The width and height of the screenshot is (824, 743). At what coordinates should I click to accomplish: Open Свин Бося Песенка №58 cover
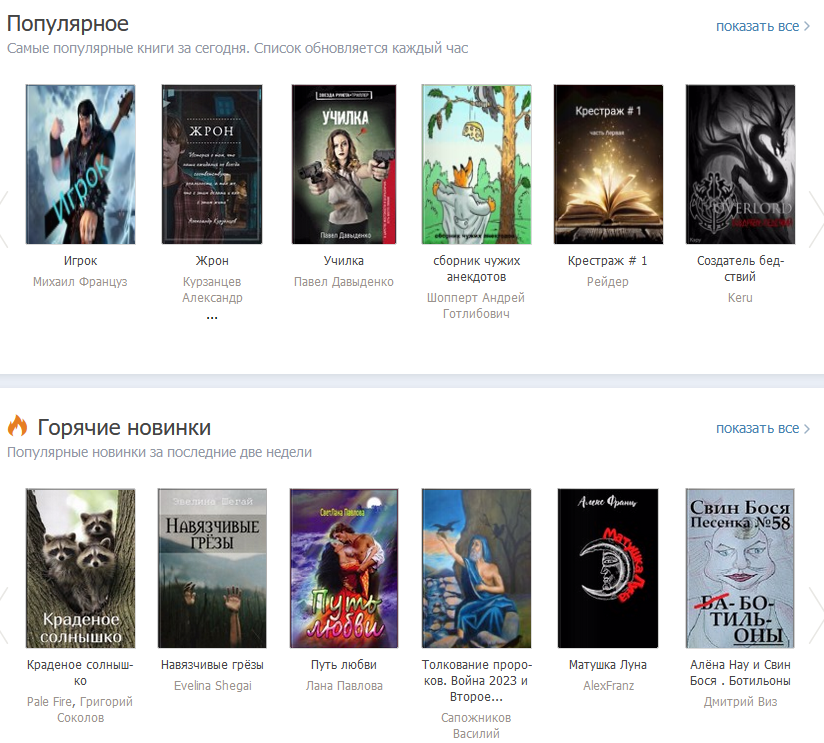[740, 569]
